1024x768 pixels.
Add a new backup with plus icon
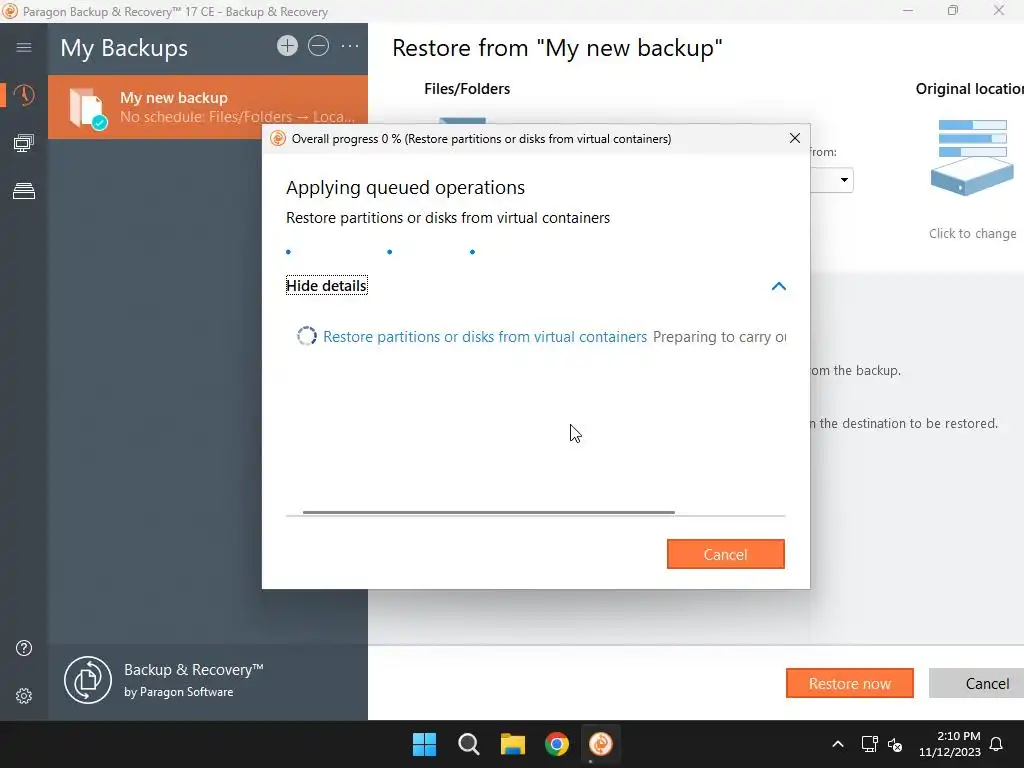pyautogui.click(x=287, y=46)
